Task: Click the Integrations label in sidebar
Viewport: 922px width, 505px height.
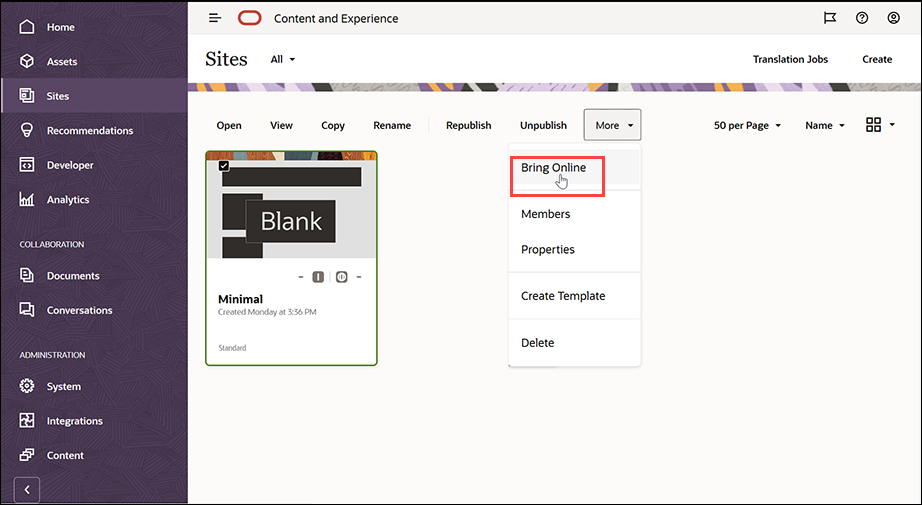Action: tap(75, 421)
